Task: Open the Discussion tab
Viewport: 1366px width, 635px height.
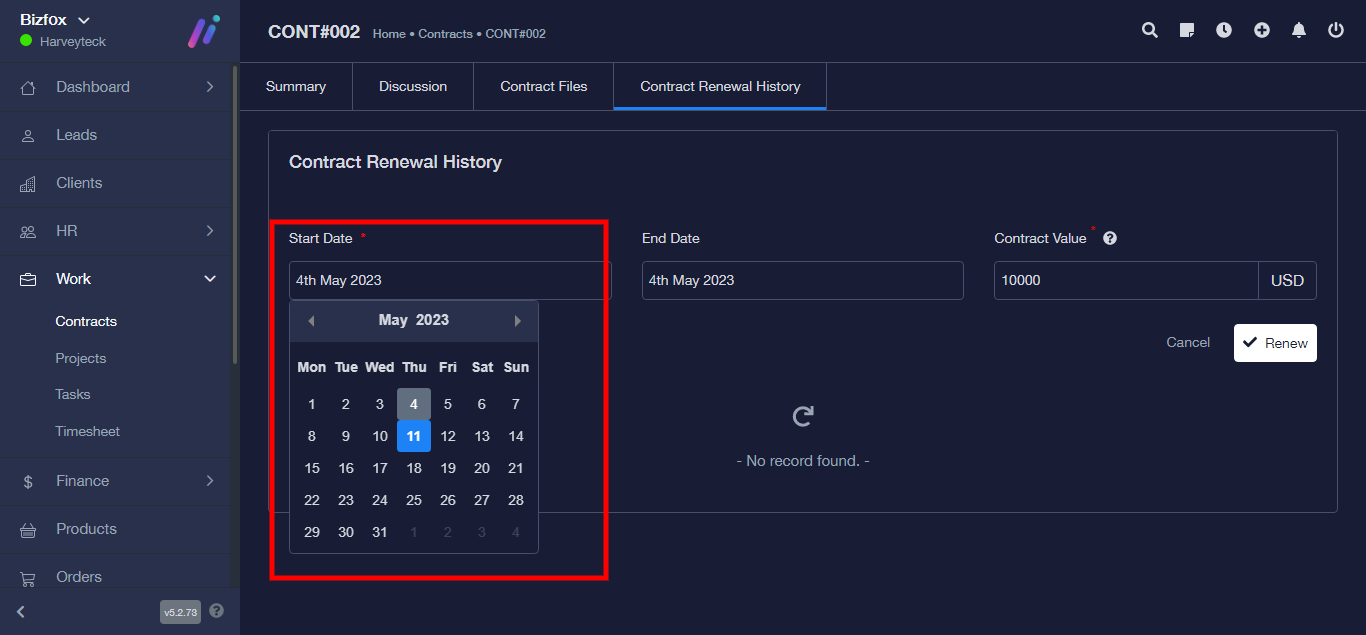Action: click(x=412, y=87)
